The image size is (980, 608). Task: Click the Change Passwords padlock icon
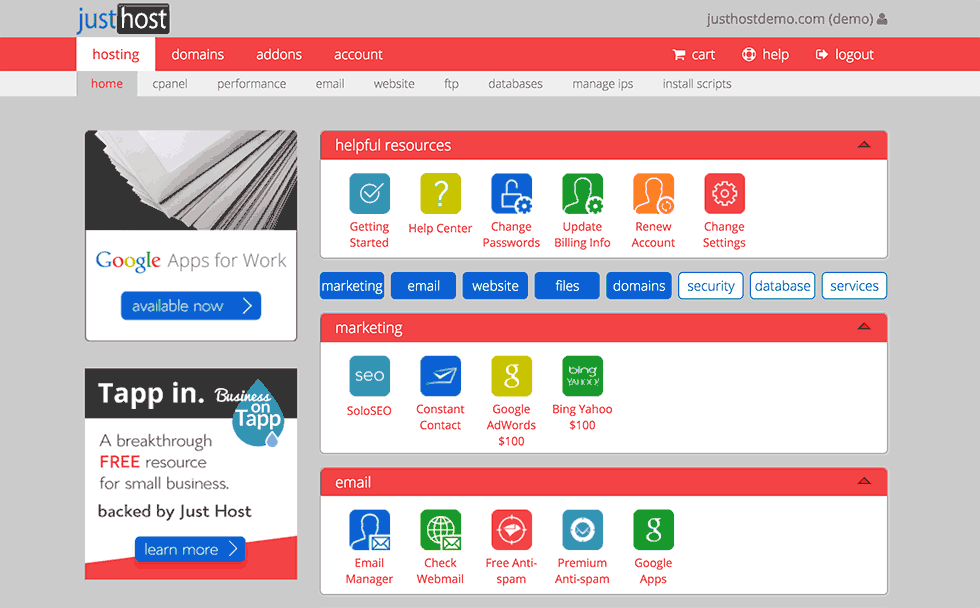pyautogui.click(x=511, y=194)
